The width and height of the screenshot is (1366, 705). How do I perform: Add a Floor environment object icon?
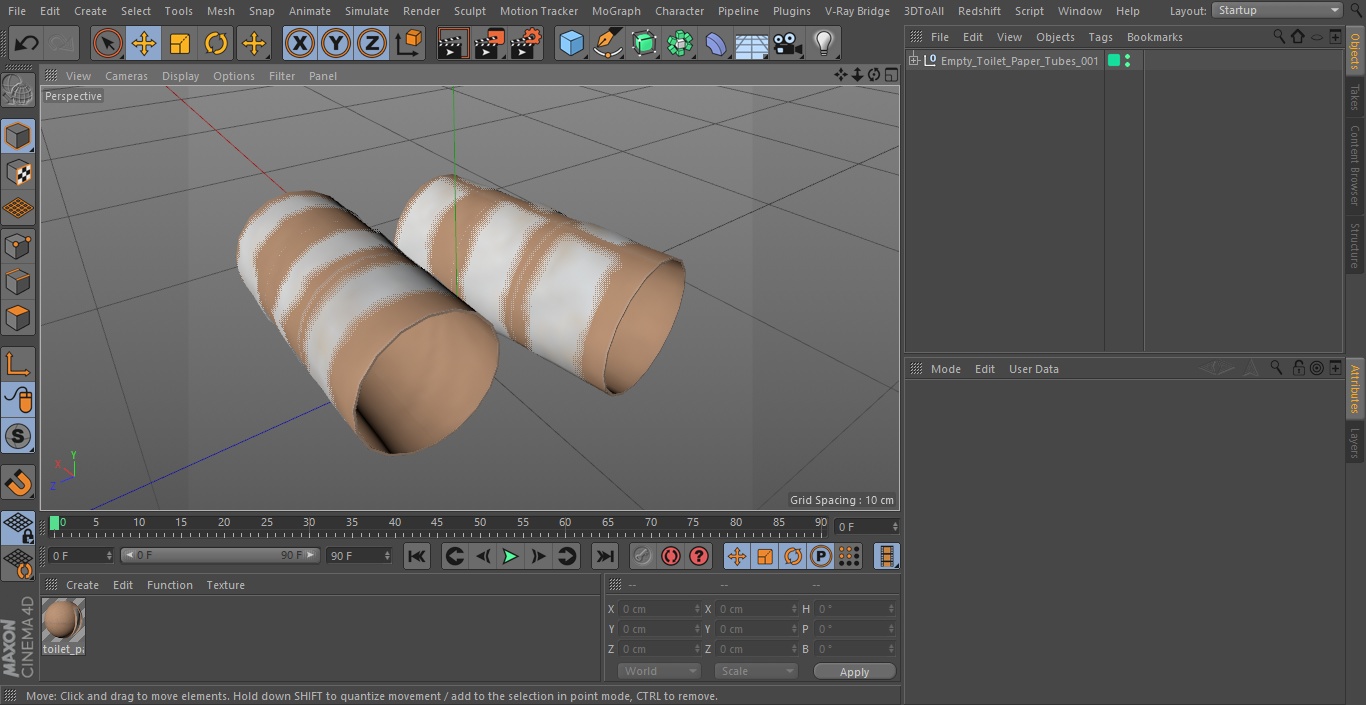pos(751,43)
